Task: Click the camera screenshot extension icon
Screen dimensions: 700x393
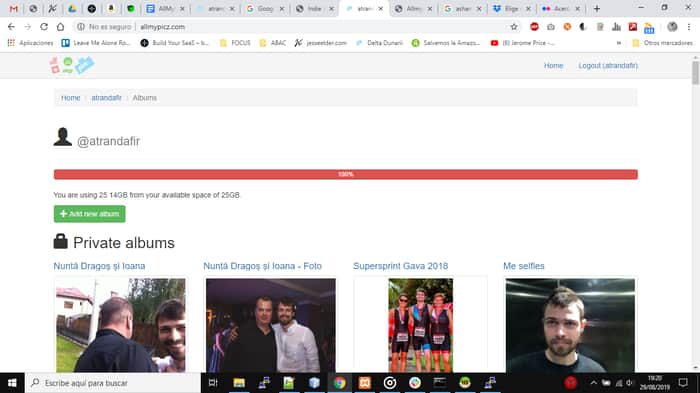Action: 551,27
